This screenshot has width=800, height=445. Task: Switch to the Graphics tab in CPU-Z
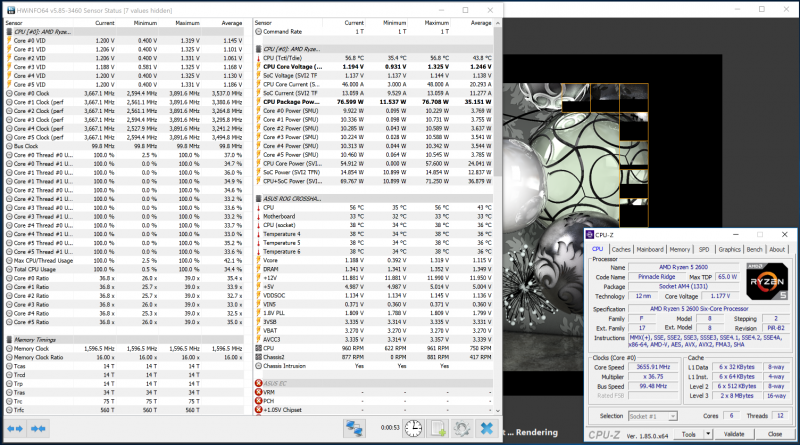click(730, 249)
